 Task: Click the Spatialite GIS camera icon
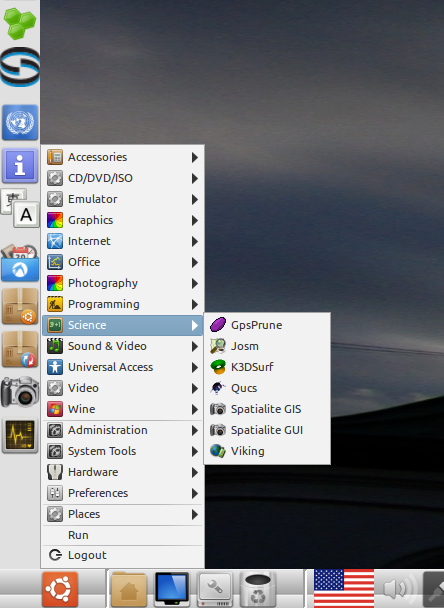(218, 409)
